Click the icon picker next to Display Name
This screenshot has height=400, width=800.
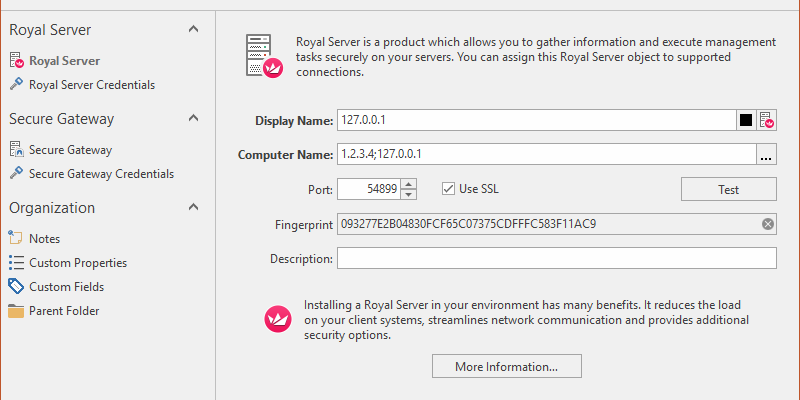click(x=767, y=121)
